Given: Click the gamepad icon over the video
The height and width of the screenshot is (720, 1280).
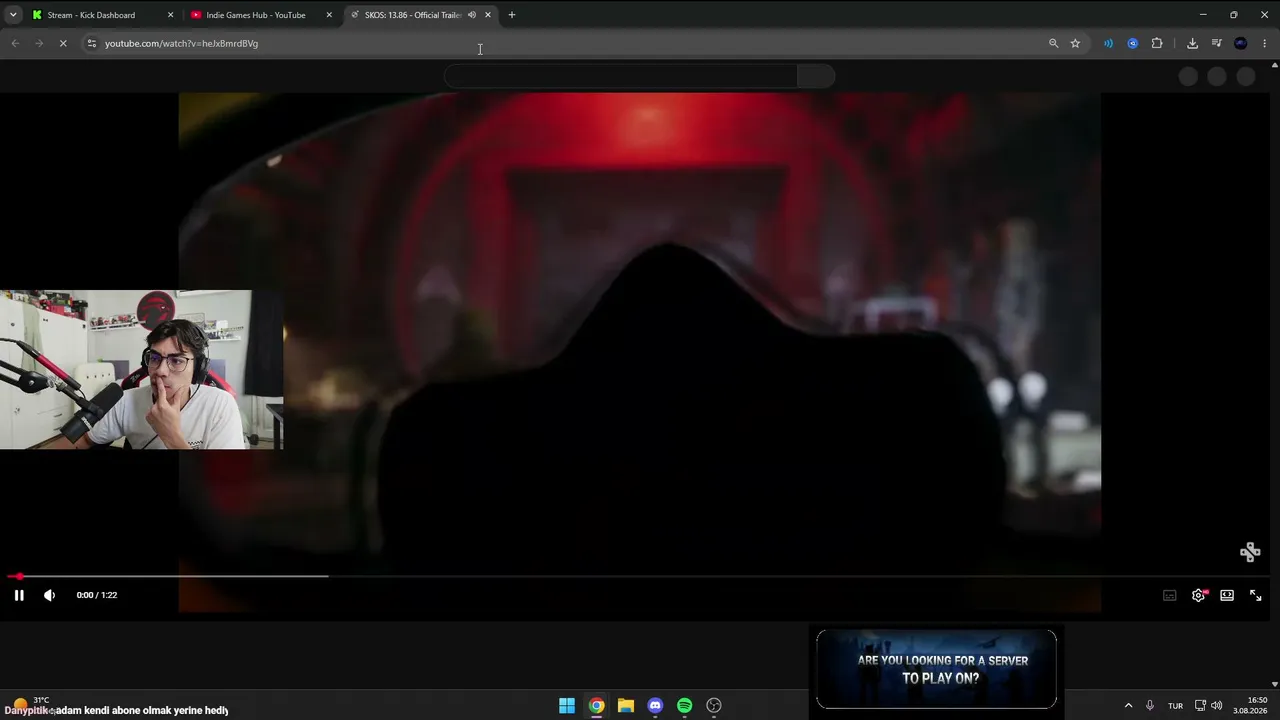Looking at the screenshot, I should [1250, 552].
